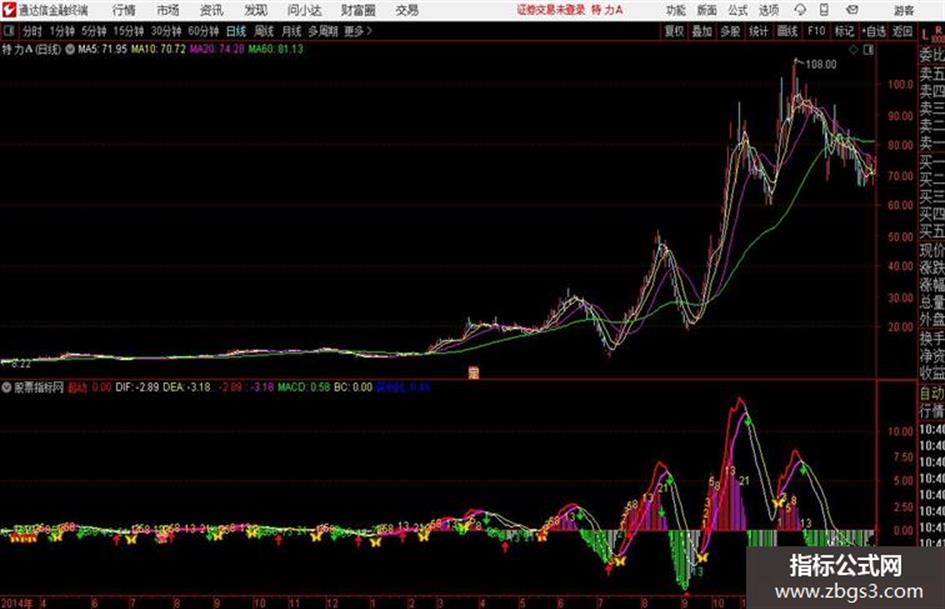Select the 月线 monthly period
This screenshot has width=945, height=609.
292,31
